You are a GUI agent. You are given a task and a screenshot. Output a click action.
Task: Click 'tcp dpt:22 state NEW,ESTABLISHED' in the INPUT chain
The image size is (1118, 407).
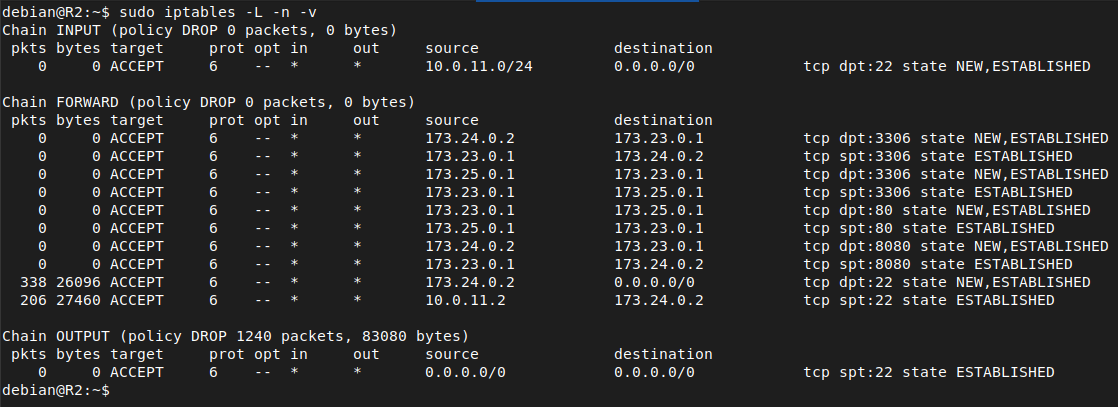pos(947,66)
